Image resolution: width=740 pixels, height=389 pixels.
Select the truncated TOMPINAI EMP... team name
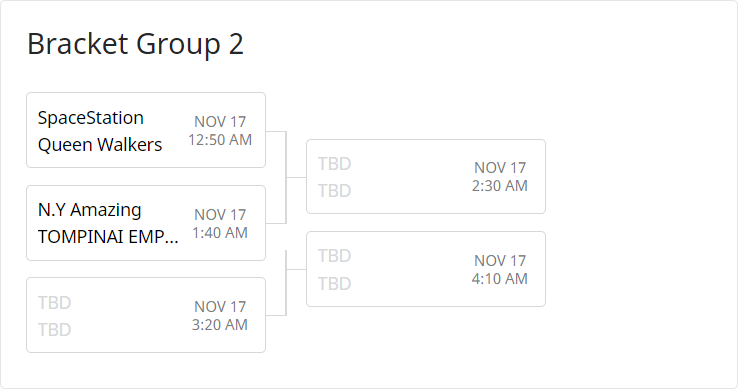coord(108,237)
